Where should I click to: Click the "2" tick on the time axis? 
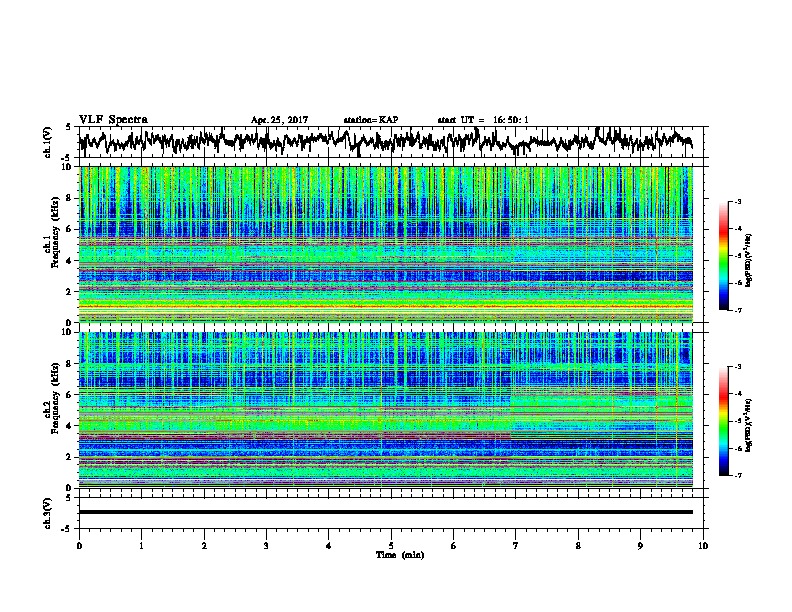(204, 546)
